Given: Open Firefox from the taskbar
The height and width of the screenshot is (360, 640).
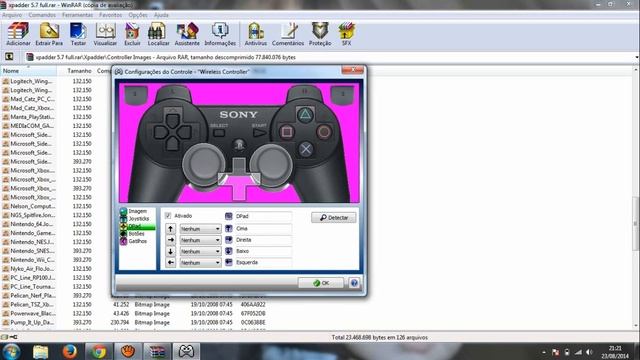Looking at the screenshot, I should (70, 351).
